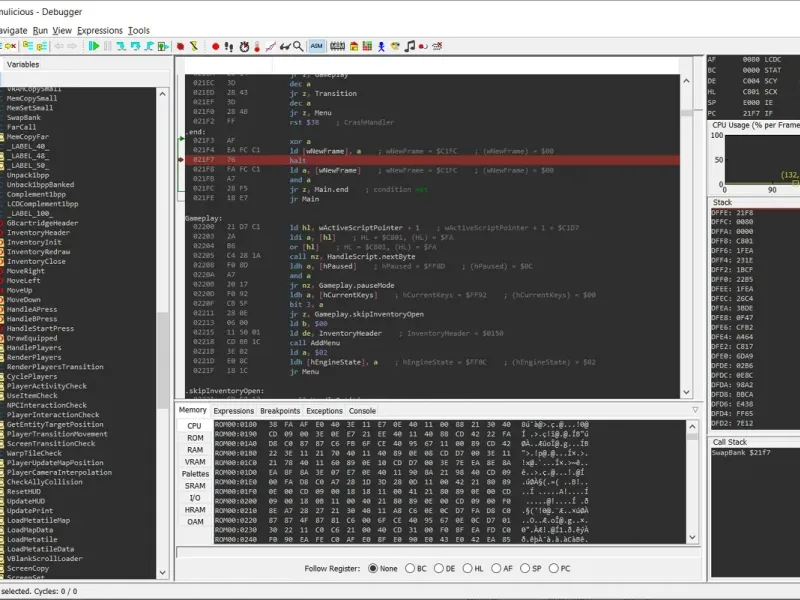This screenshot has width=800, height=600.
Task: Collapse the bottom panel using triangle arrow
Action: [x=695, y=410]
